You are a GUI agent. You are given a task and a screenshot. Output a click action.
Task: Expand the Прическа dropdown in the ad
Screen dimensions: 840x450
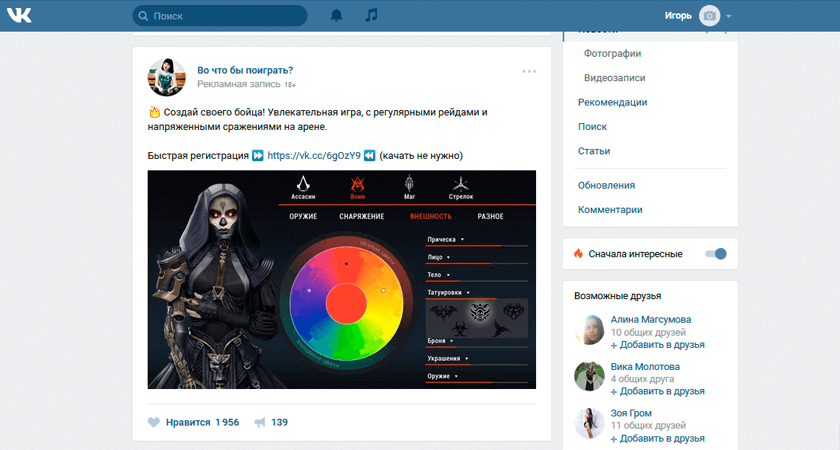click(x=446, y=239)
